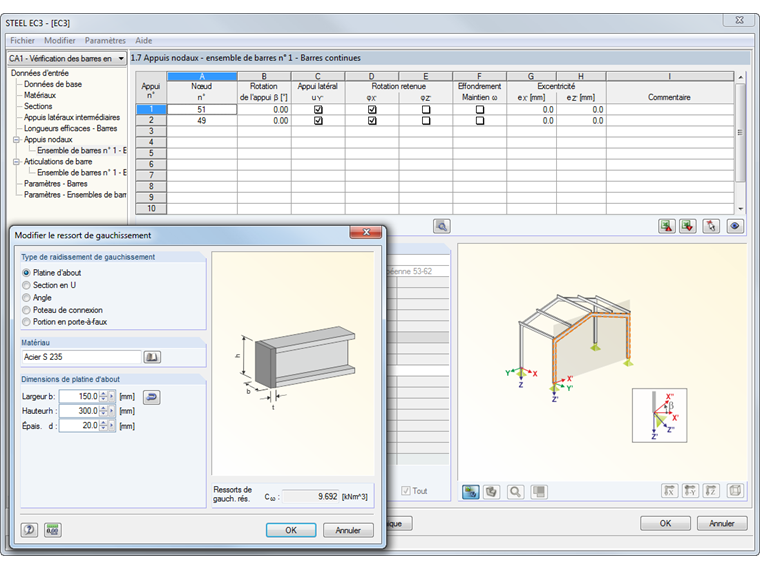Select Matériaux in the tree

coord(40,95)
